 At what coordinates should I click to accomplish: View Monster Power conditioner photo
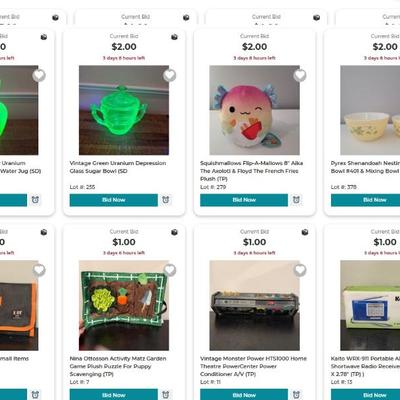[254, 305]
